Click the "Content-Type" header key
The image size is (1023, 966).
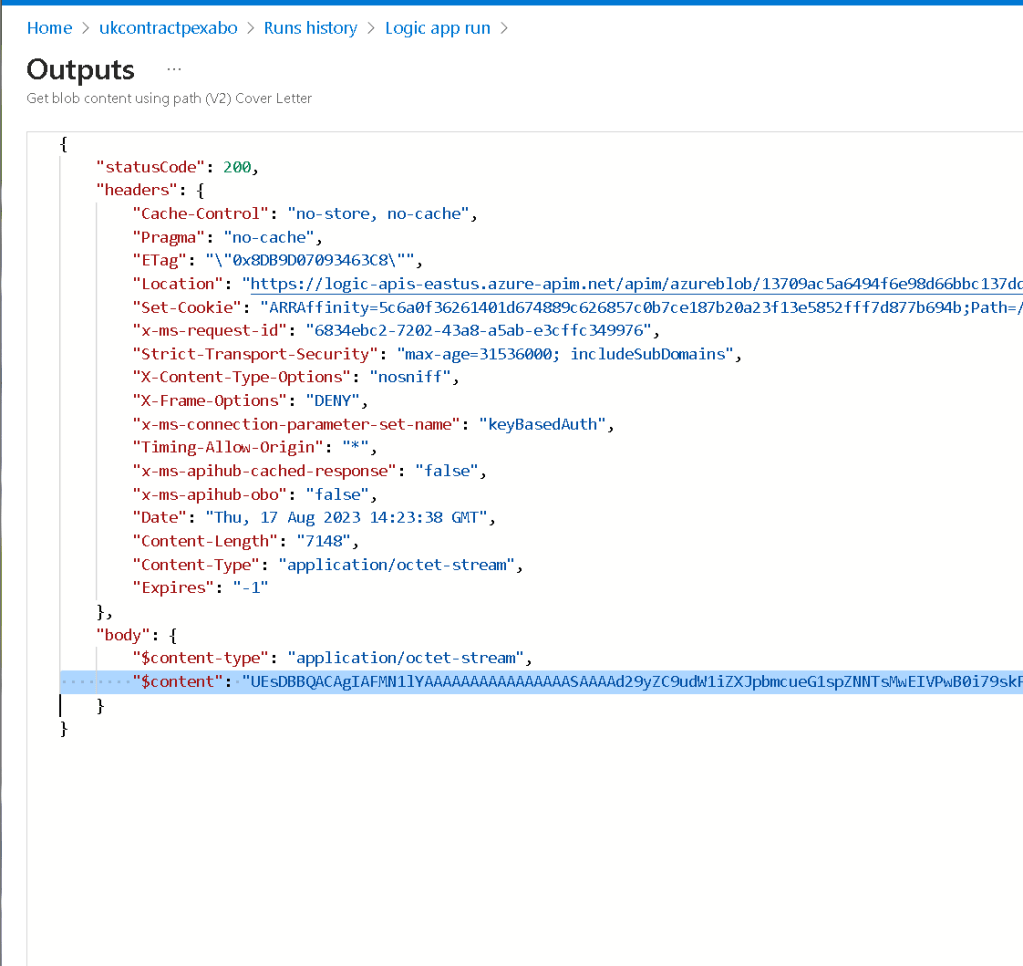pos(196,564)
